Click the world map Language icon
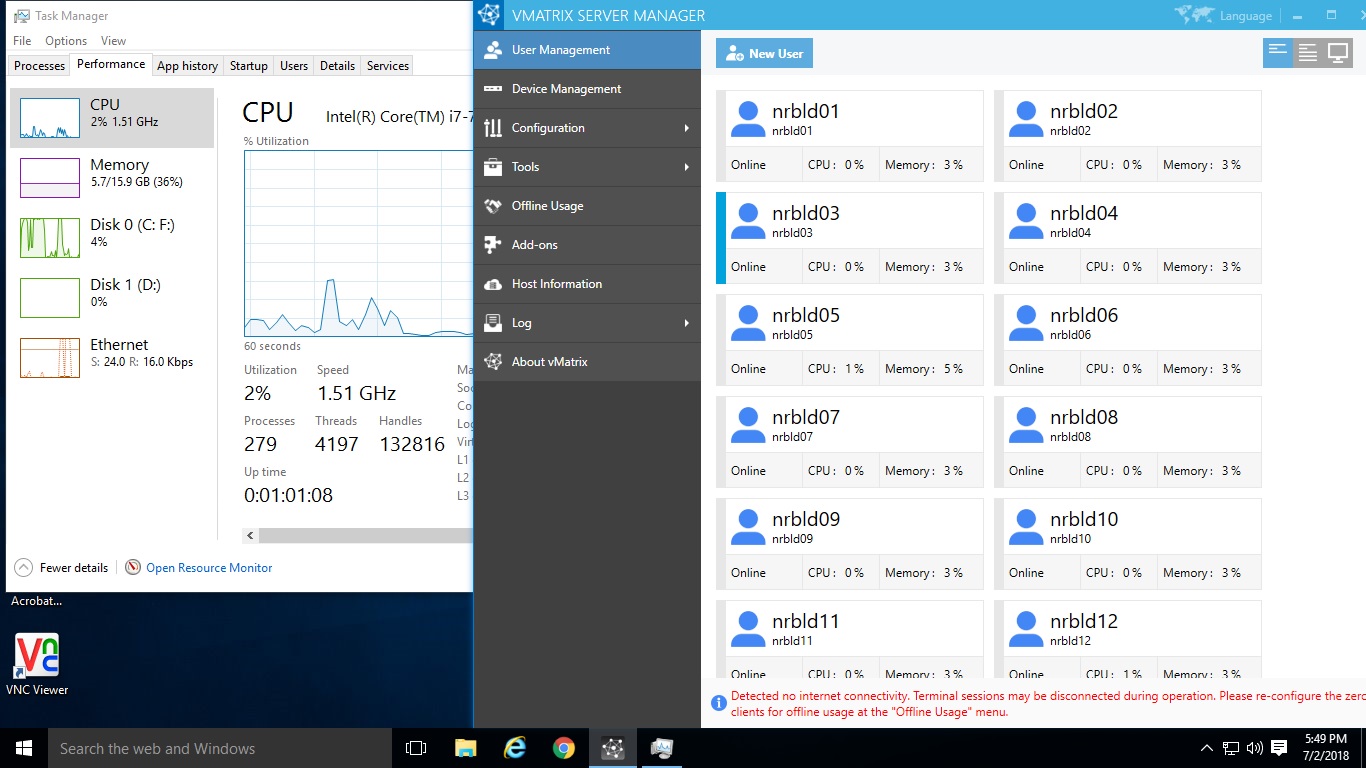 click(1194, 15)
